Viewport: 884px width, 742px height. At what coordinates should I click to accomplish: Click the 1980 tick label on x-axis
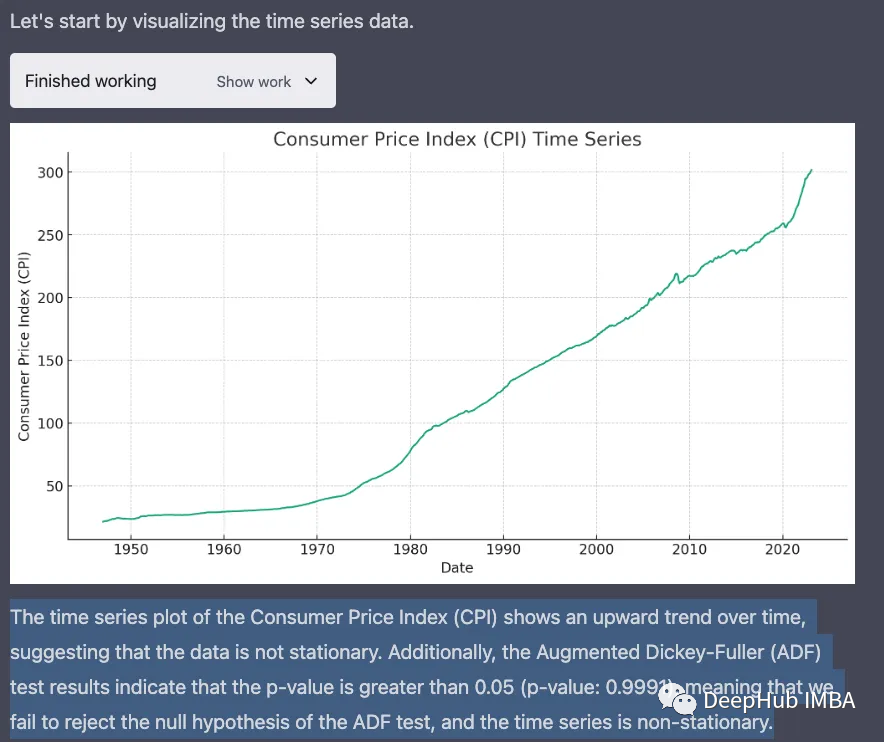pyautogui.click(x=410, y=549)
